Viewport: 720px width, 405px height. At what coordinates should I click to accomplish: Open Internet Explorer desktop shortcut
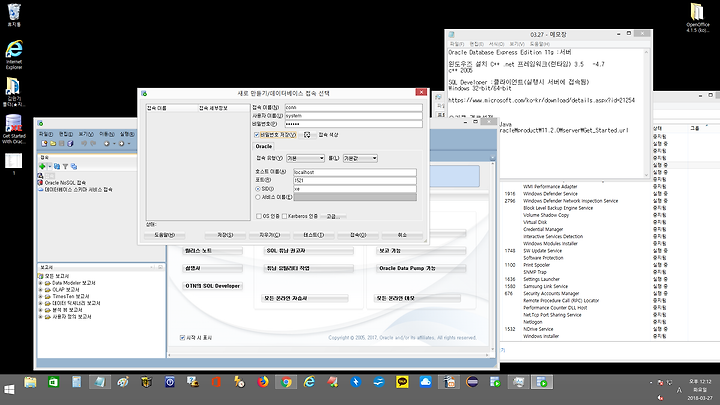point(14,54)
